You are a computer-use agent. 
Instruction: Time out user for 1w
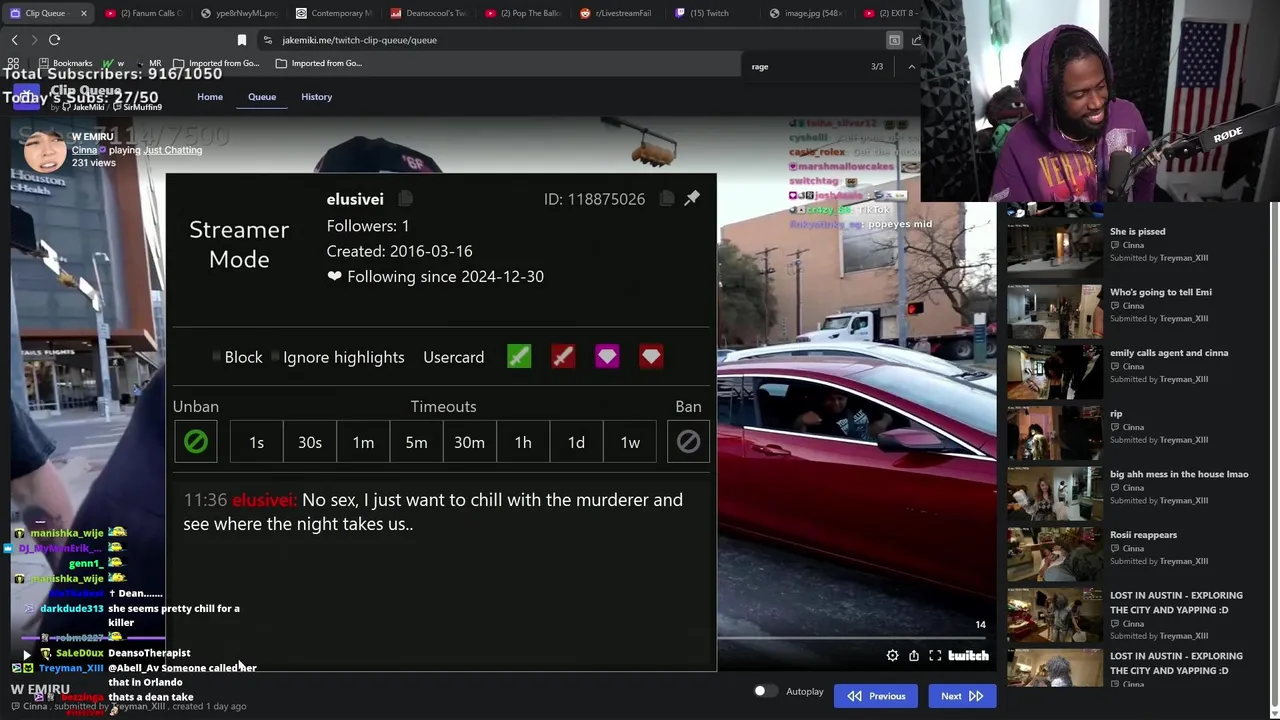click(630, 443)
